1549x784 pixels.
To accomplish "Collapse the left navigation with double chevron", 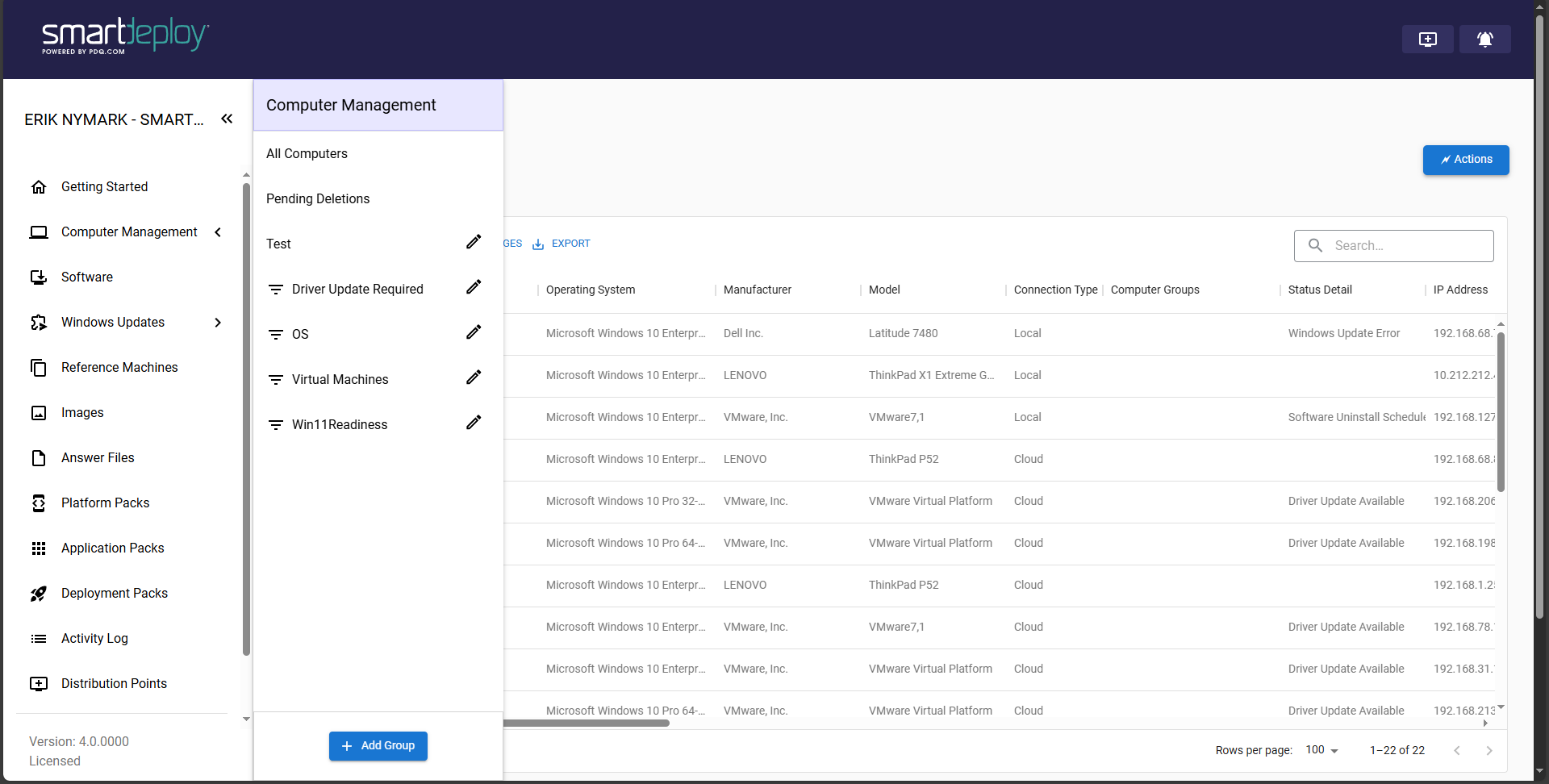I will (227, 119).
